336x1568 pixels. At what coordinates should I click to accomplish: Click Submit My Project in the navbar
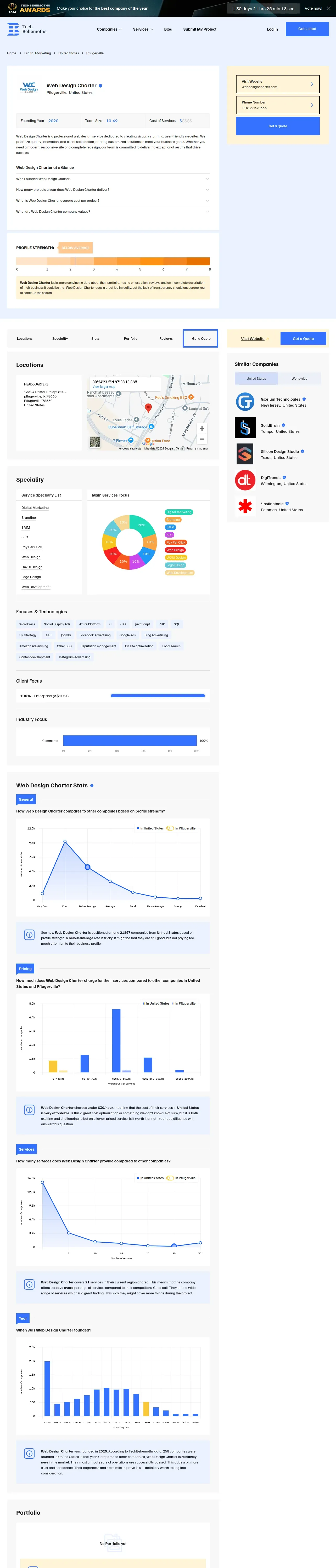click(x=199, y=29)
